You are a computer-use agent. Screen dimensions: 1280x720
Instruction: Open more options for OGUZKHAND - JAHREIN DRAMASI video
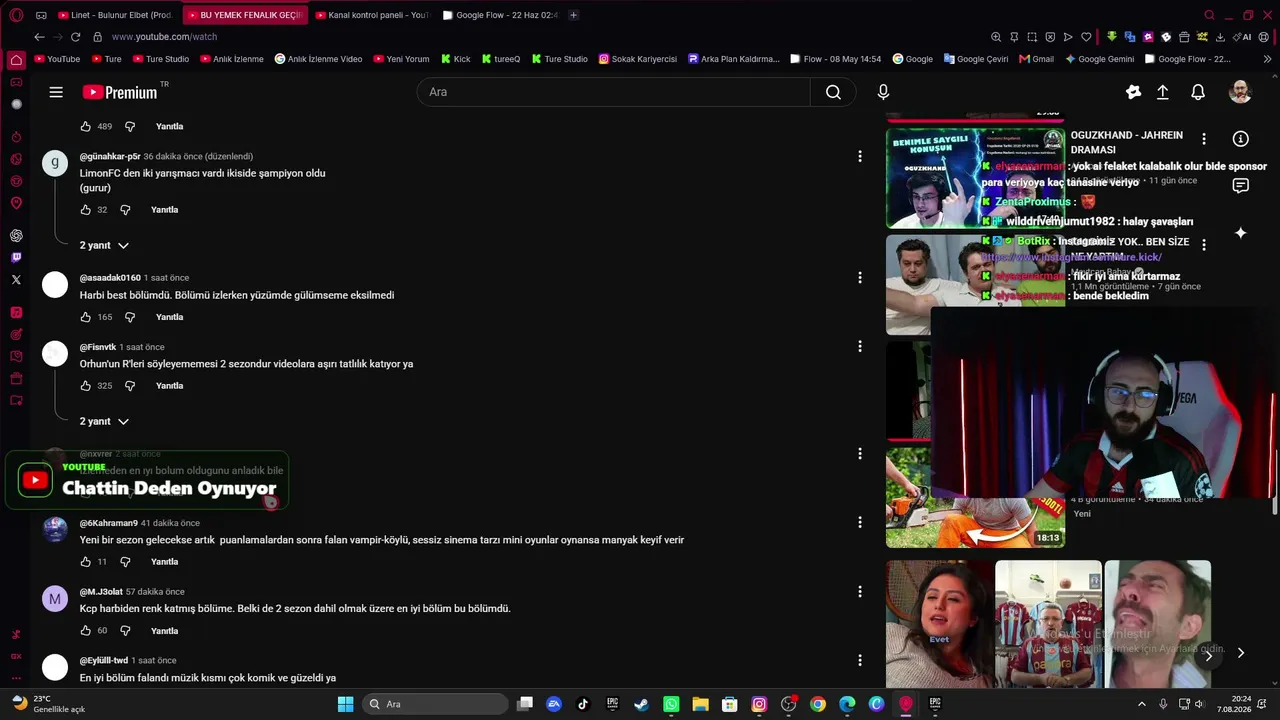point(1204,139)
